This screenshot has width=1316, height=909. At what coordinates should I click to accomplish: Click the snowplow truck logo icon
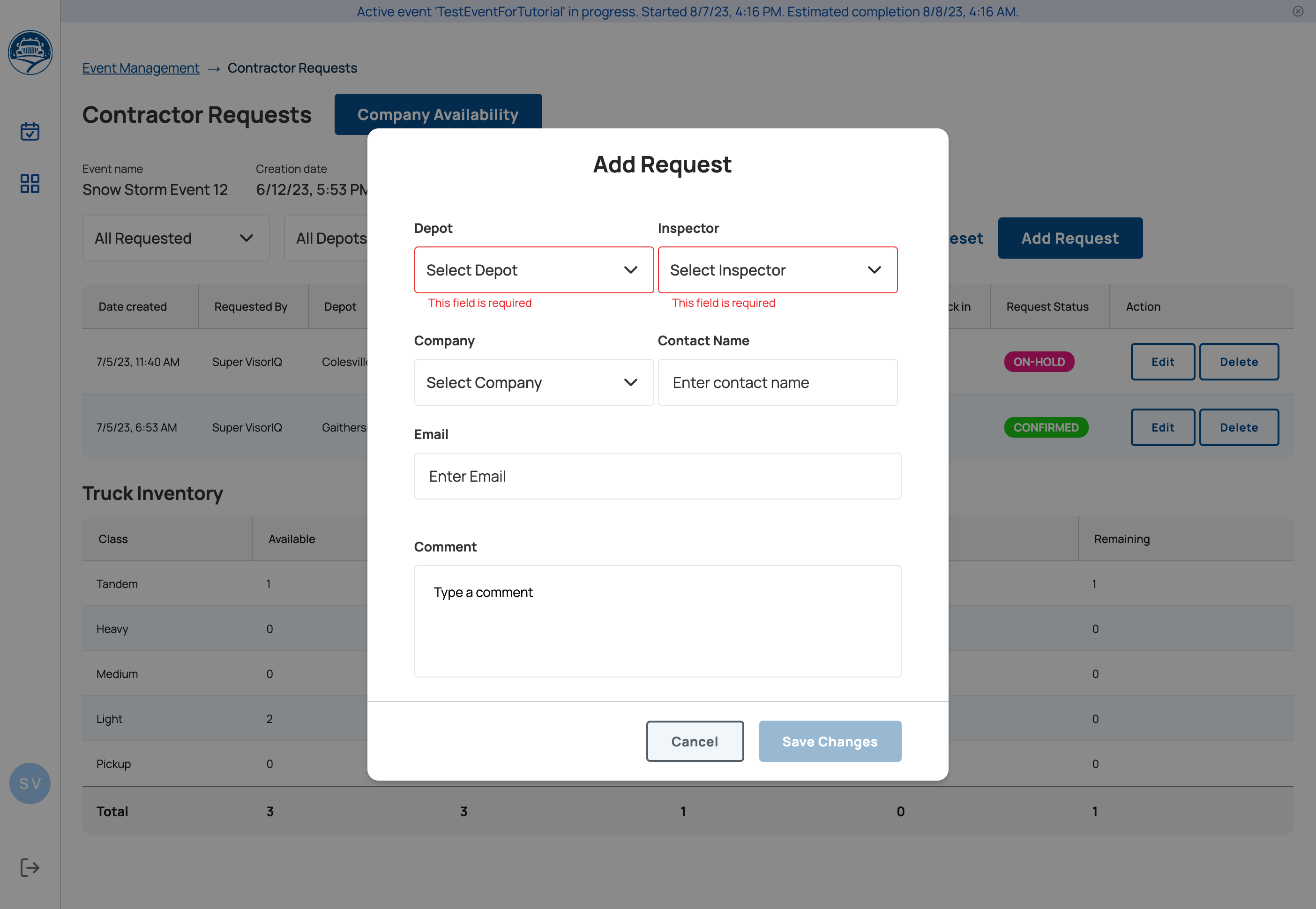[30, 52]
